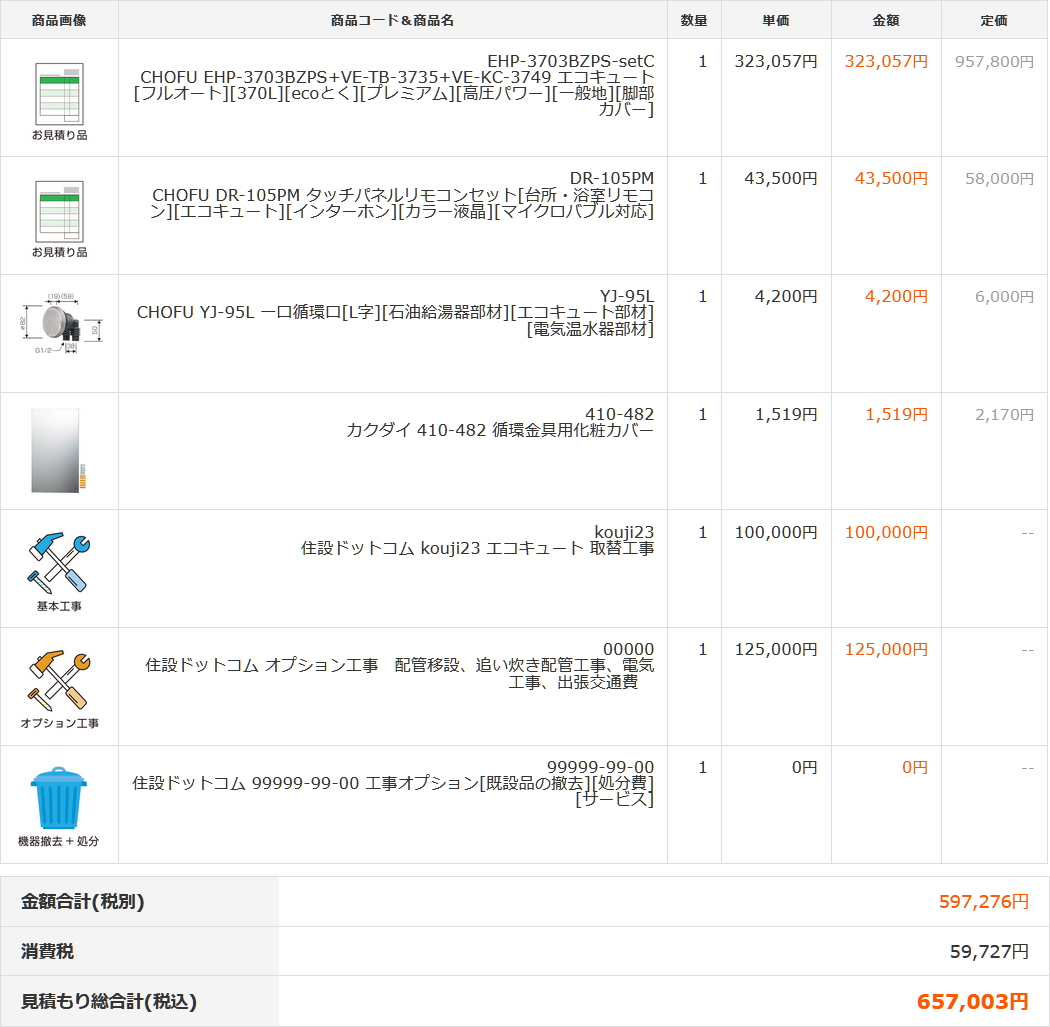
Task: Click the 消費税 label
Action: coord(47,951)
